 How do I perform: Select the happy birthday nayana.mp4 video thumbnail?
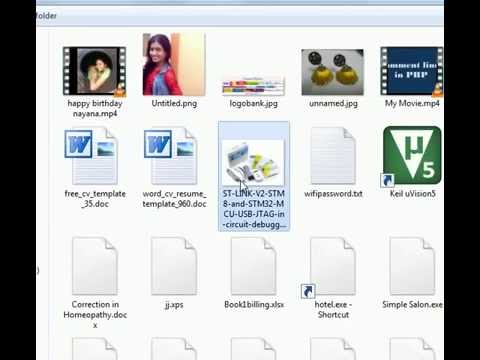pyautogui.click(x=94, y=71)
